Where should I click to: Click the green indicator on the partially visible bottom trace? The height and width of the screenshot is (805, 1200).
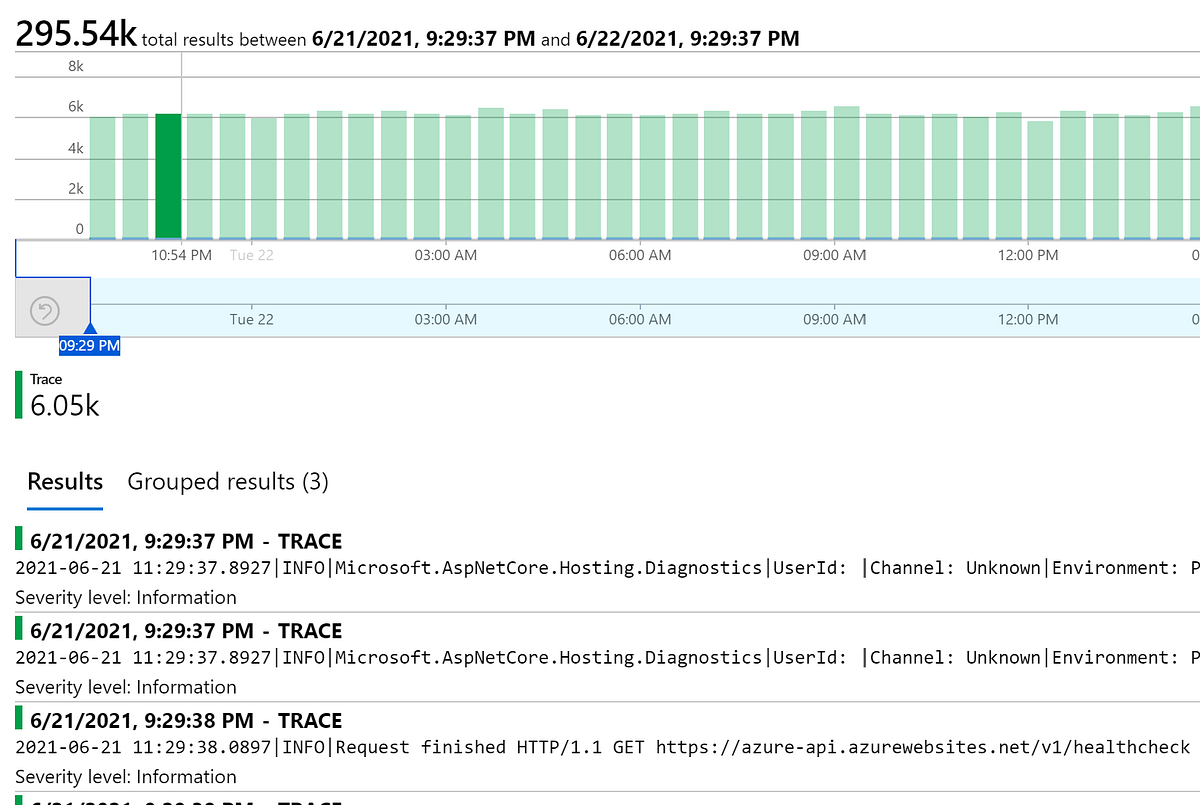[17, 799]
